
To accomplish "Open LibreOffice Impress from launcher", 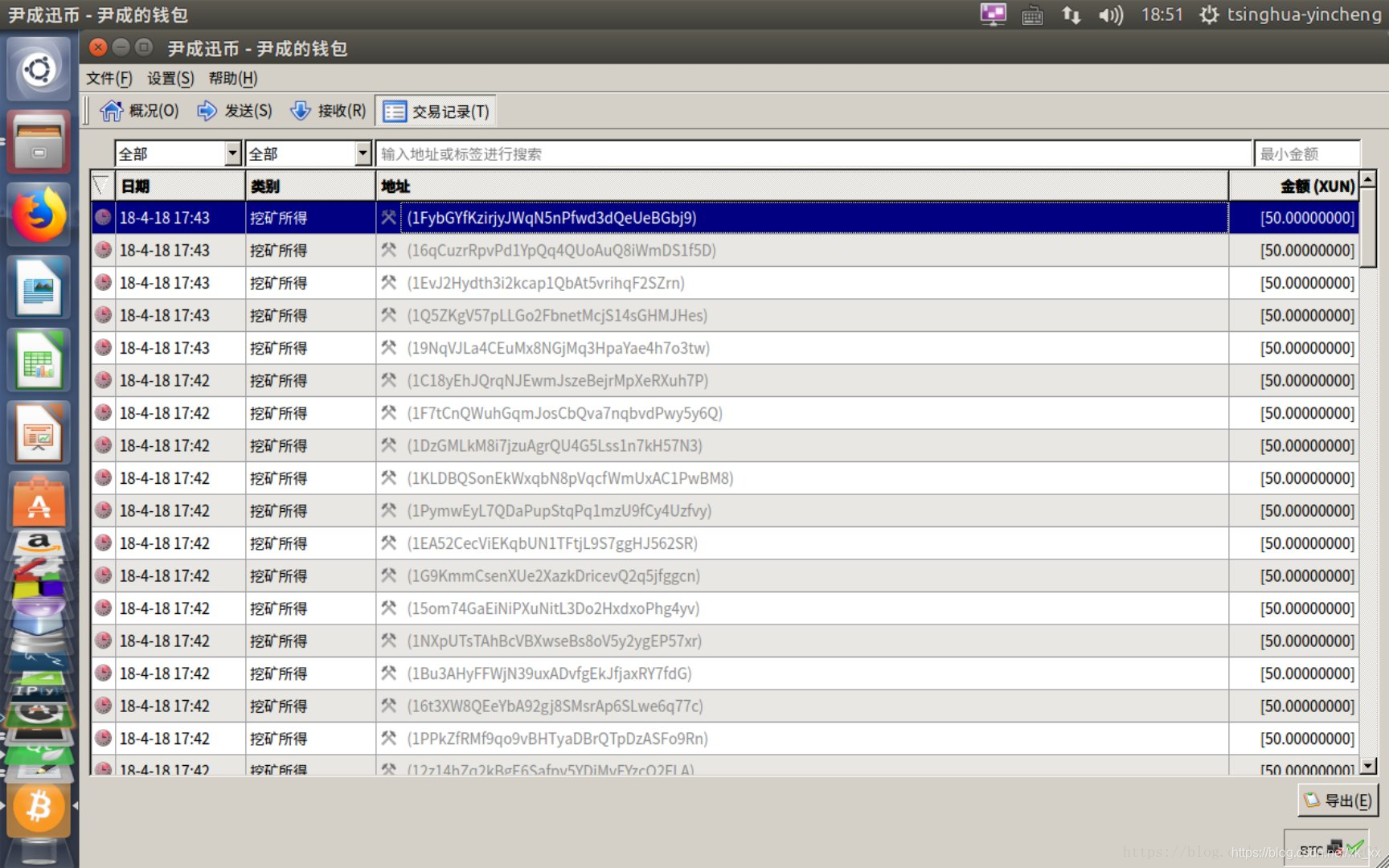I will click(39, 433).
